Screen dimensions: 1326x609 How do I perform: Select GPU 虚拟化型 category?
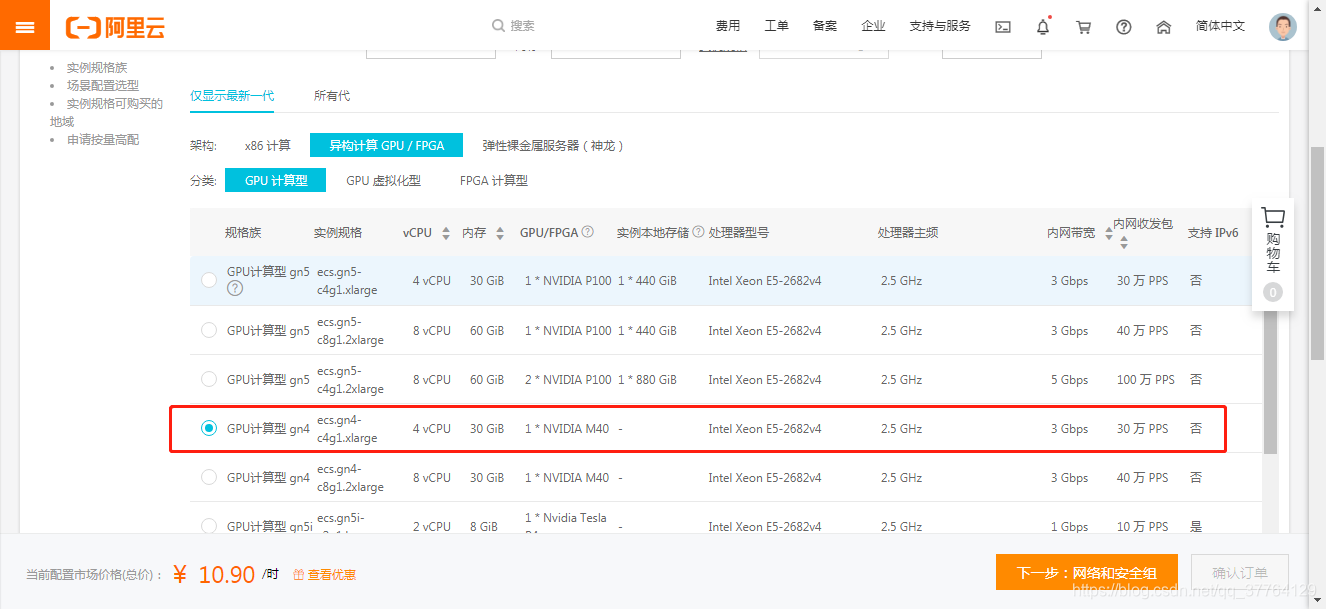(384, 181)
